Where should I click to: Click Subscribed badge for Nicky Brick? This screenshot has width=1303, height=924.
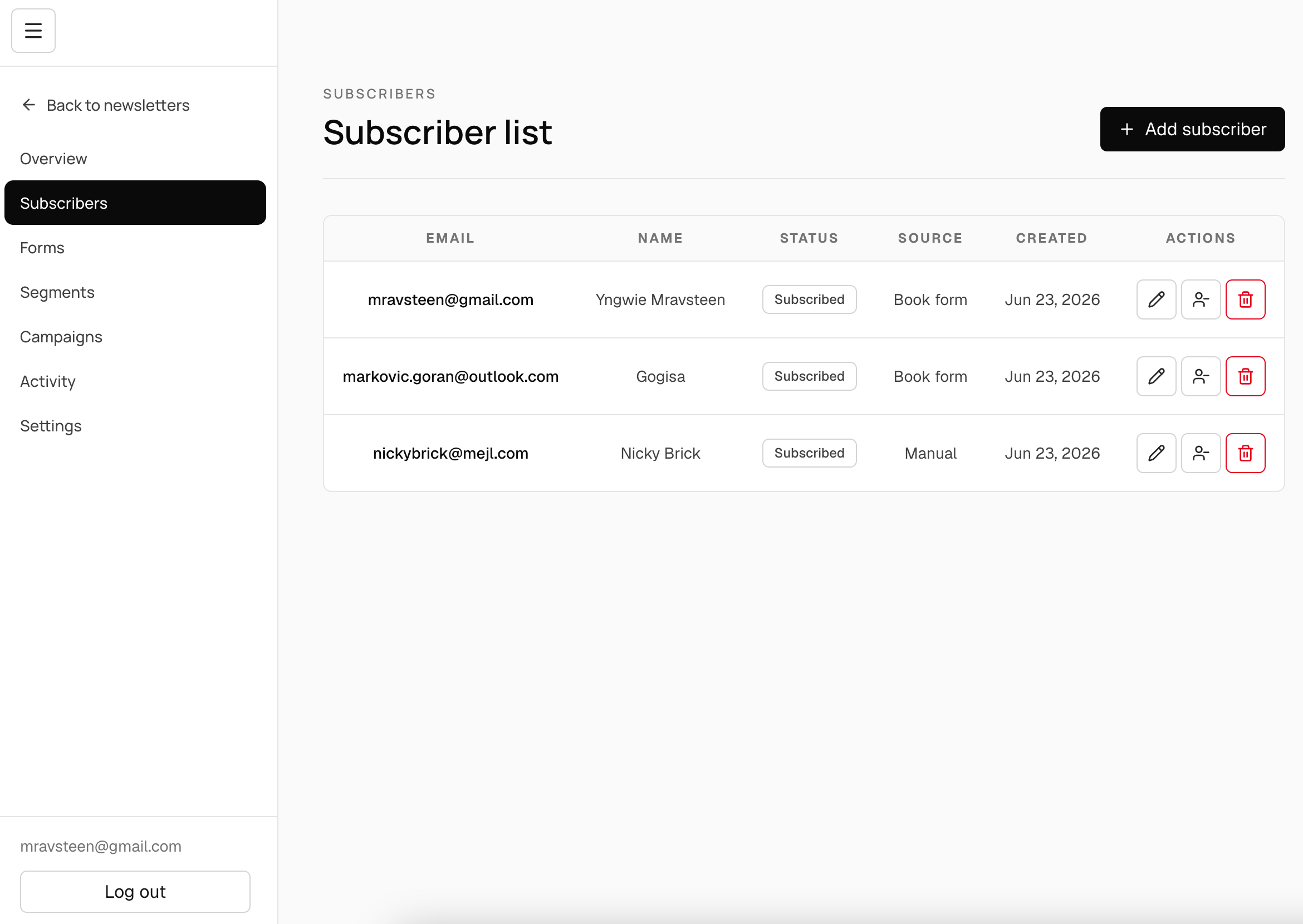(809, 453)
